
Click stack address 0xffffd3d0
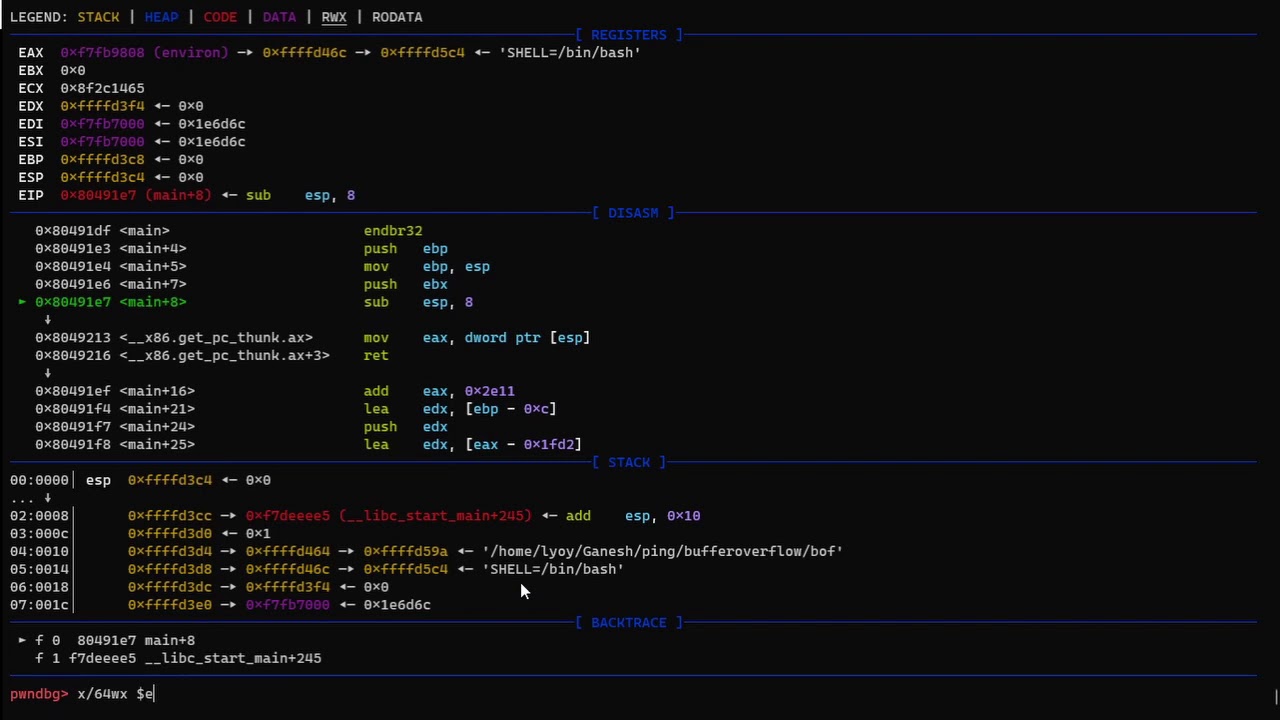point(170,533)
